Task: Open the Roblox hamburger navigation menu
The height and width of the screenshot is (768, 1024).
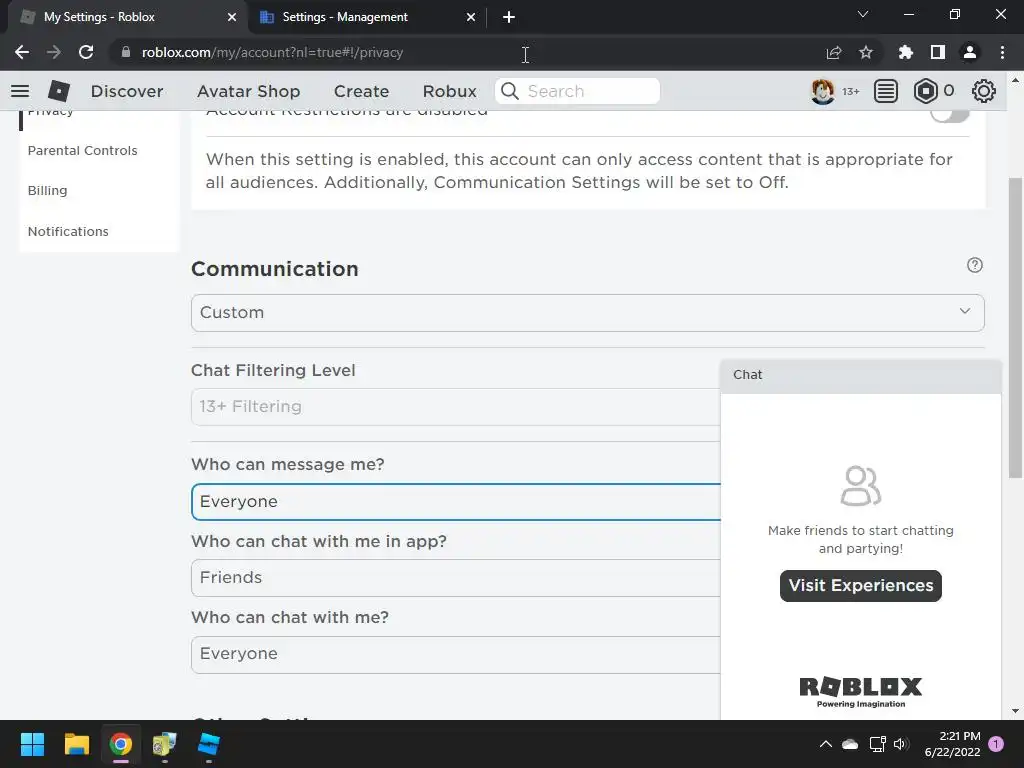Action: (x=20, y=91)
